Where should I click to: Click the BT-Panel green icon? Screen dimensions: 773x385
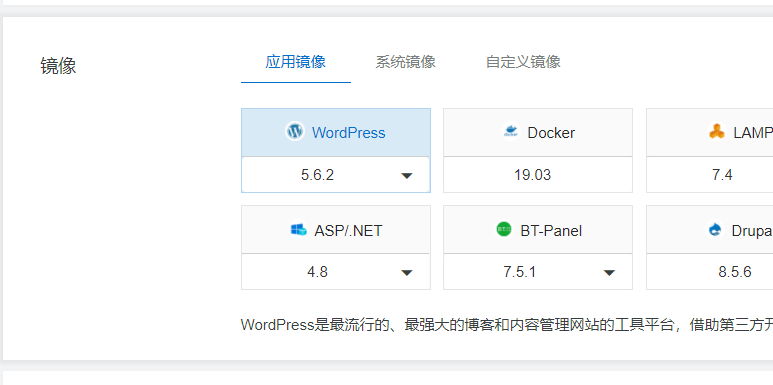[504, 230]
